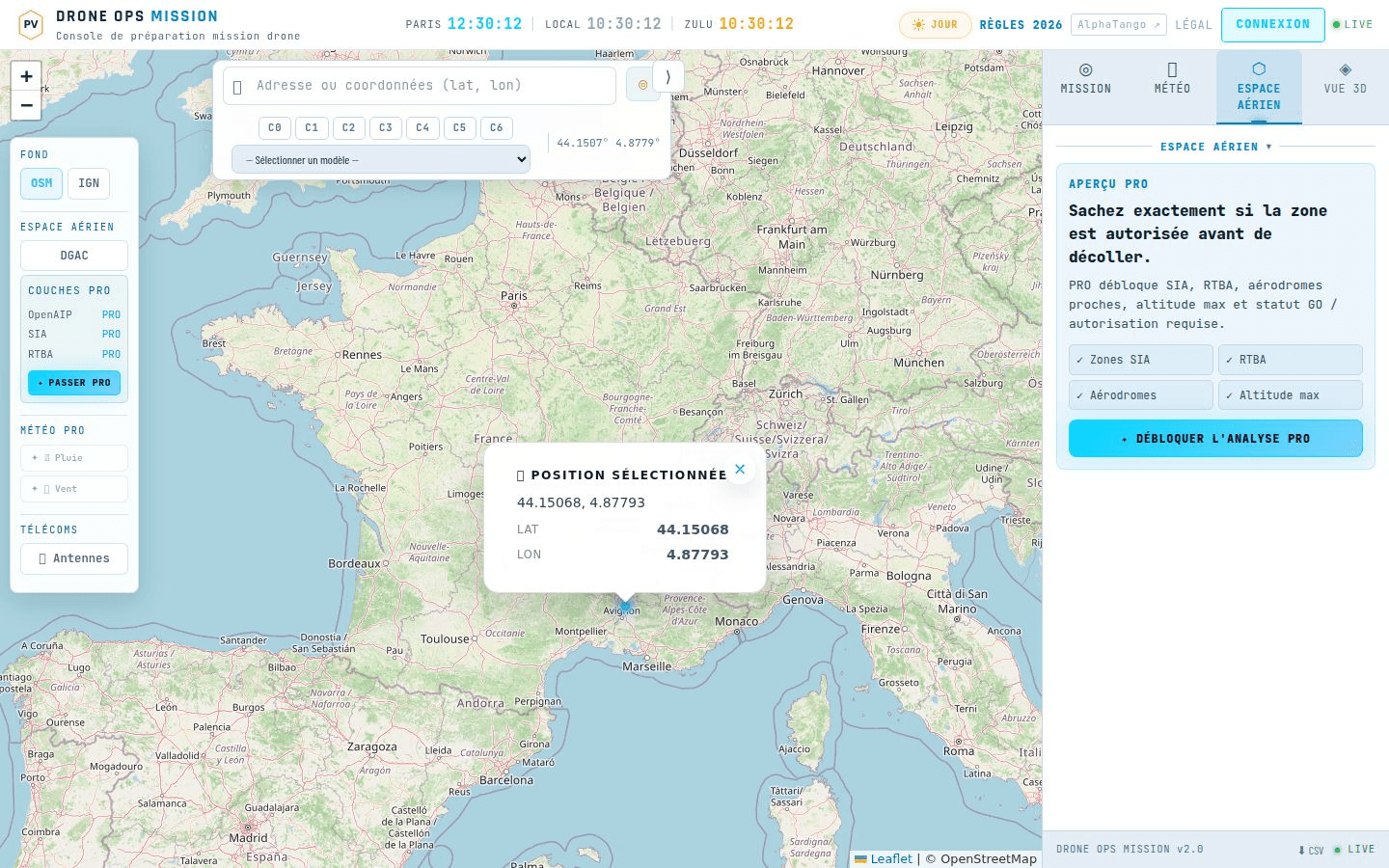
Task: Toggle the Antennes telecom layer
Action: pos(74,558)
